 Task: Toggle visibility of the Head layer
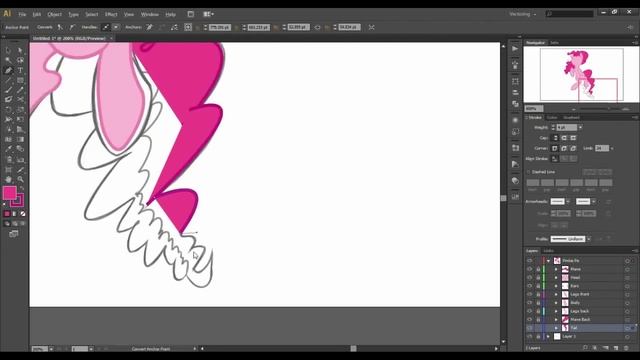click(x=529, y=278)
